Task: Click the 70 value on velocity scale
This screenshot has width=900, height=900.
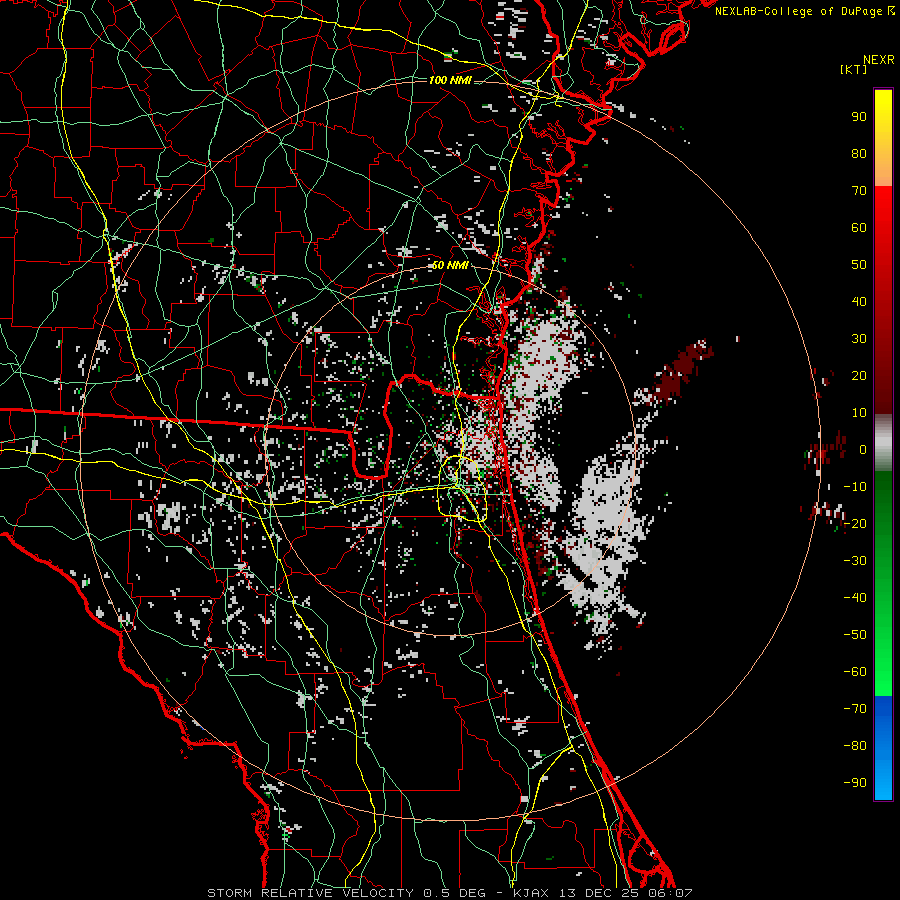Action: pyautogui.click(x=859, y=191)
